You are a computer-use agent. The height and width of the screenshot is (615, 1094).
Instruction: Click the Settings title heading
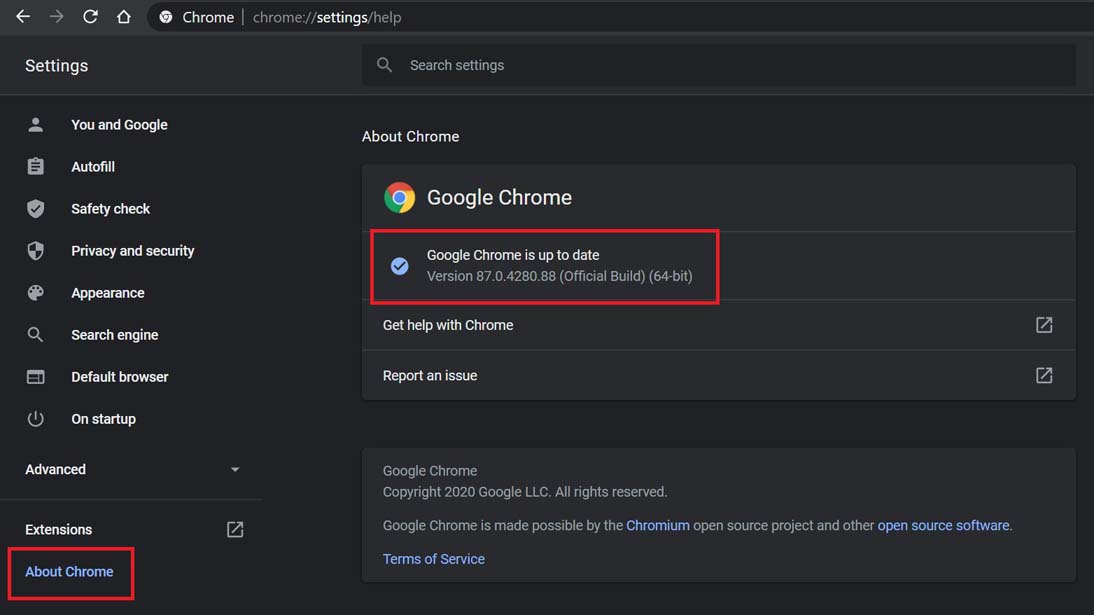(x=57, y=66)
